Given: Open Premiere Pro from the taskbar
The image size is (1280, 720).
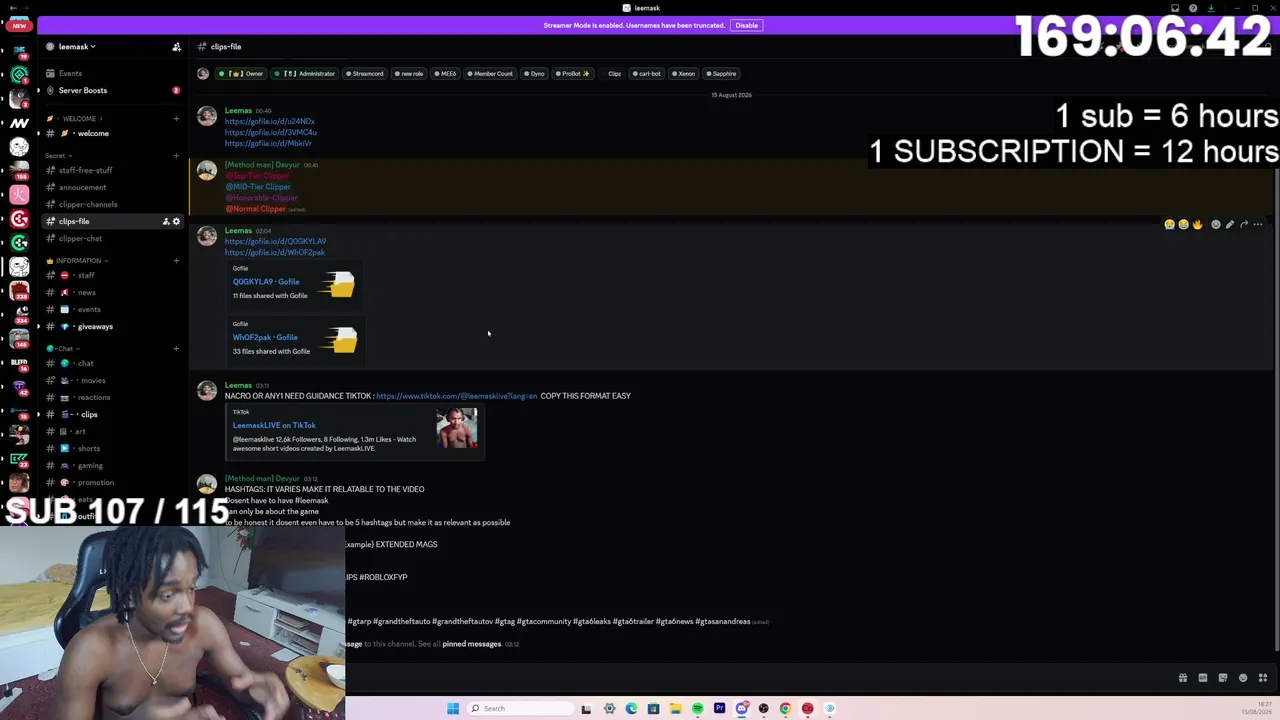Looking at the screenshot, I should pos(719,709).
